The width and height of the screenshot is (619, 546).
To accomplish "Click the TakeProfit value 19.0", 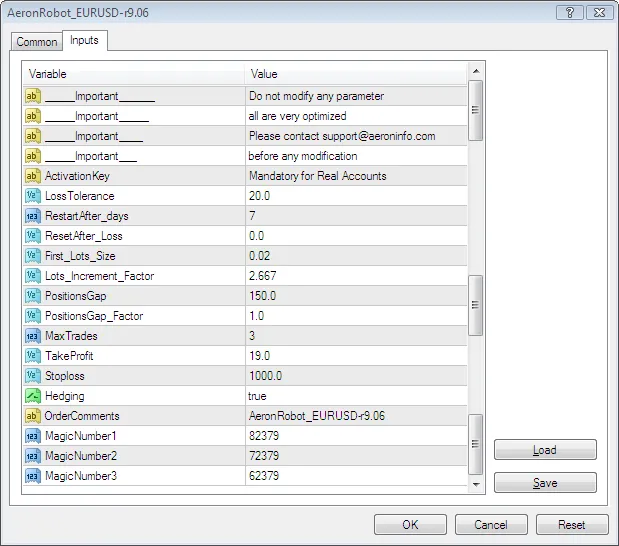I will [x=260, y=356].
